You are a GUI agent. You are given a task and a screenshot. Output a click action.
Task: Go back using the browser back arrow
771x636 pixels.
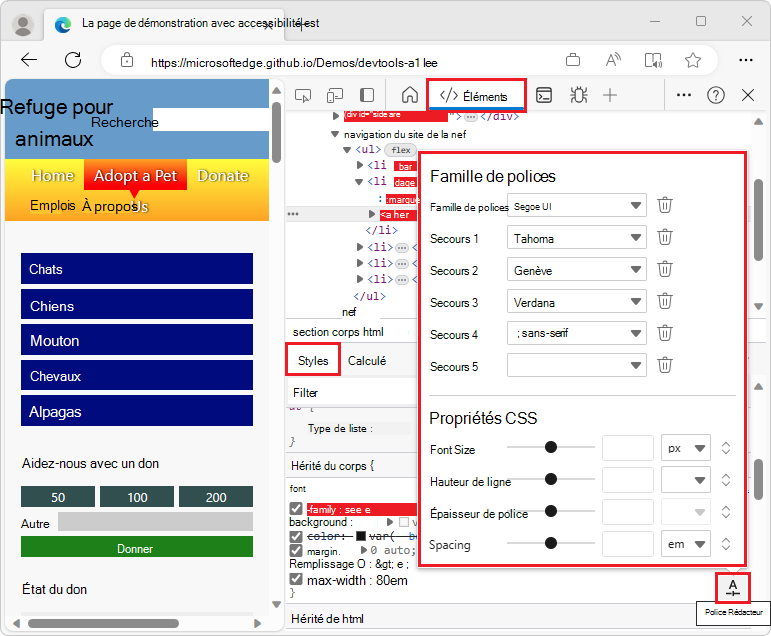pos(29,60)
